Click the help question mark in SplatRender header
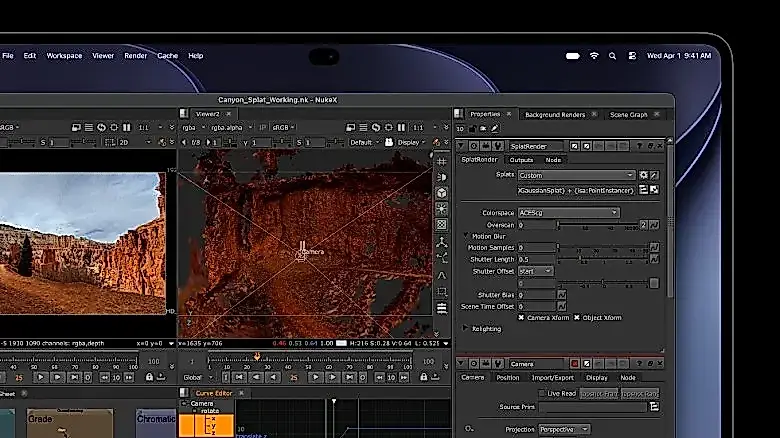This screenshot has height=438, width=780. [x=639, y=146]
